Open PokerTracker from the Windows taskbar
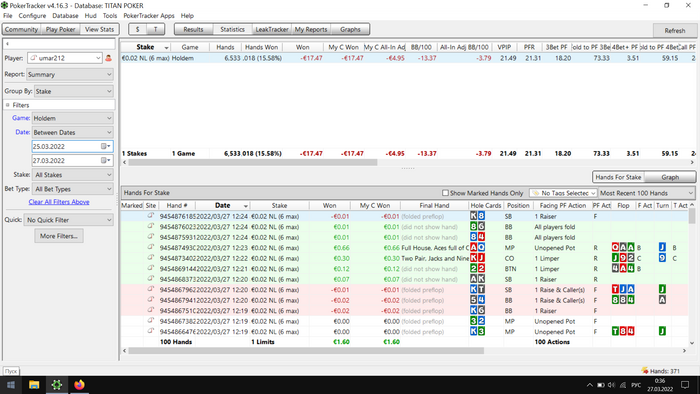The height and width of the screenshot is (394, 700). pyautogui.click(x=57, y=385)
